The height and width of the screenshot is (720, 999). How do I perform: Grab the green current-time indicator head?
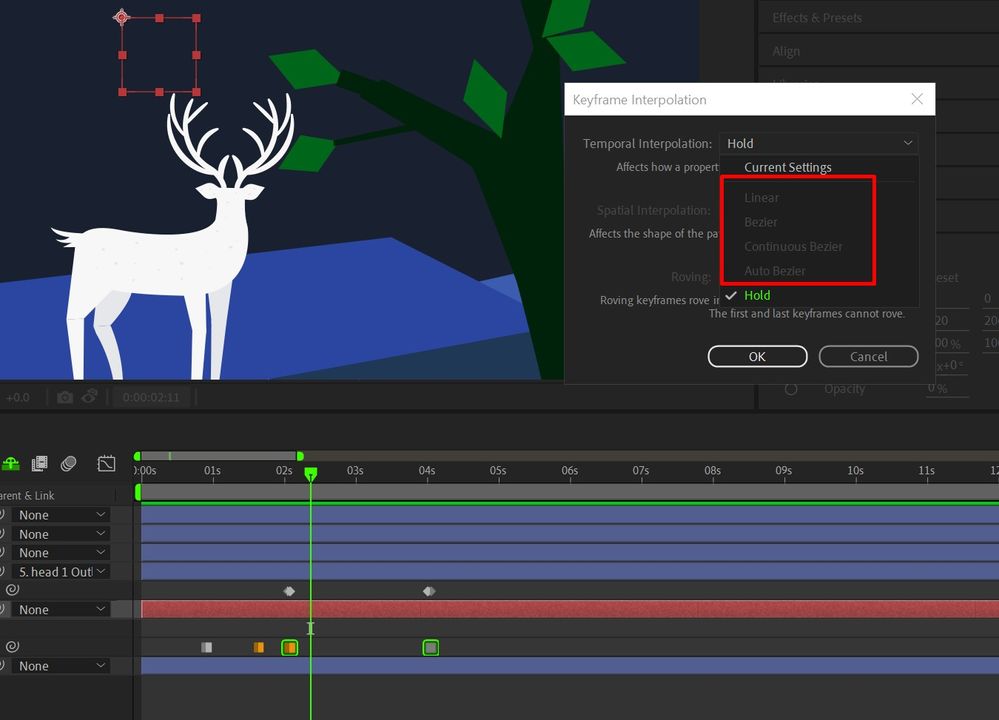coord(310,473)
